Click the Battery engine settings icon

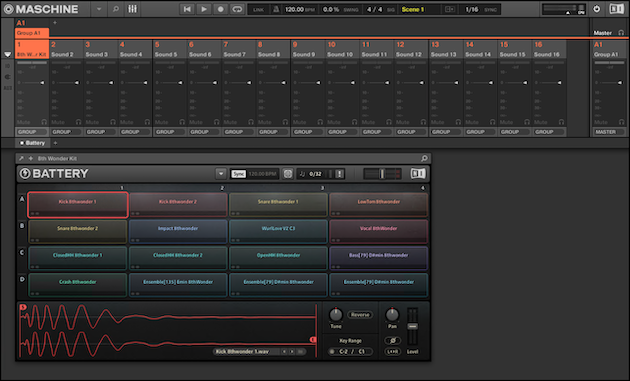point(288,174)
